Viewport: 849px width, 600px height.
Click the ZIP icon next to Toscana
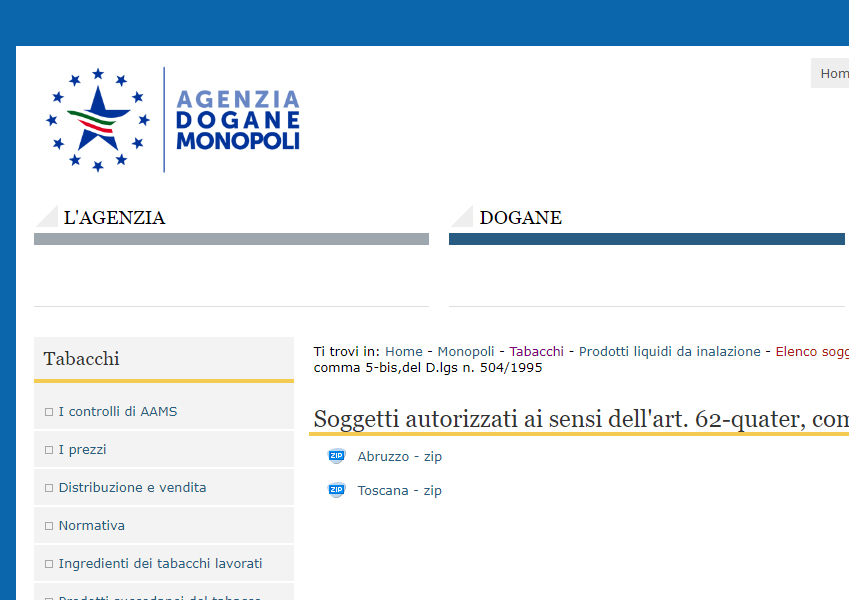[x=337, y=490]
